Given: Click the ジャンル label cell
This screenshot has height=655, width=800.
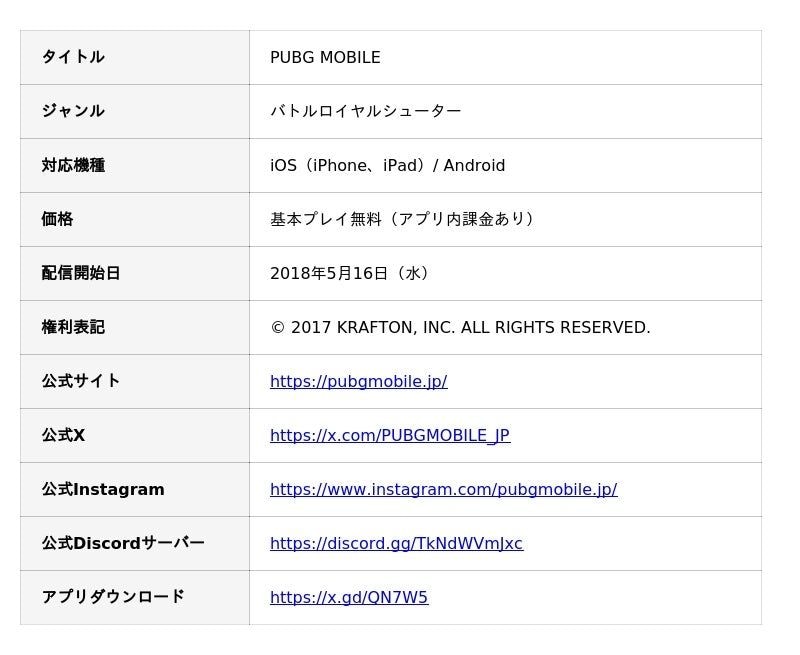Looking at the screenshot, I should [135, 112].
